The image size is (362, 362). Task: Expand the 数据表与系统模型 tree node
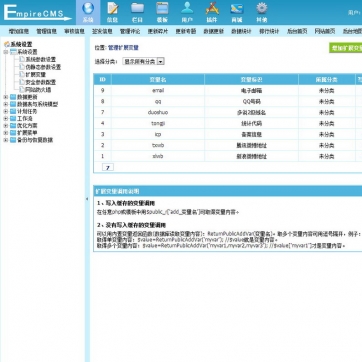pyautogui.click(x=6, y=104)
